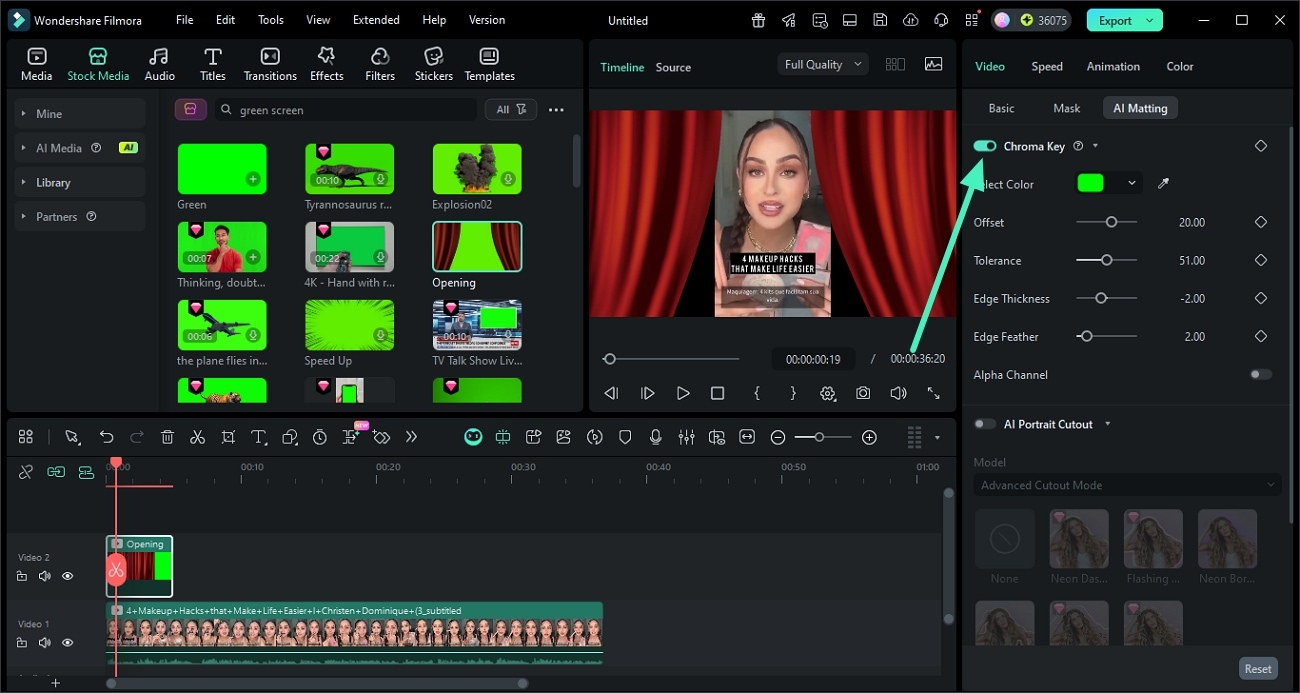Viewport: 1300px width, 693px height.
Task: Pick screen color with the eyedropper
Action: click(1162, 184)
